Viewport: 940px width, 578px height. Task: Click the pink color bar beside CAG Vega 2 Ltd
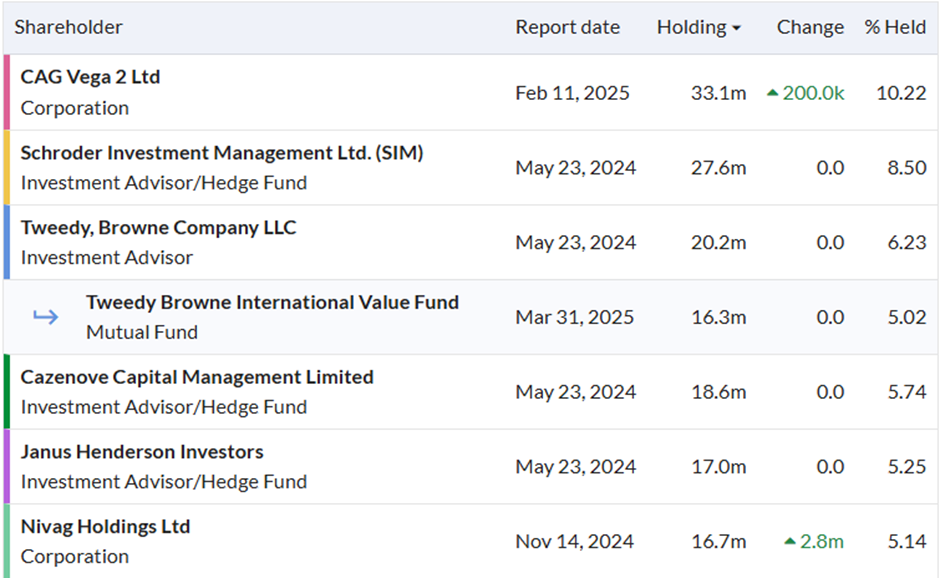(x=7, y=92)
